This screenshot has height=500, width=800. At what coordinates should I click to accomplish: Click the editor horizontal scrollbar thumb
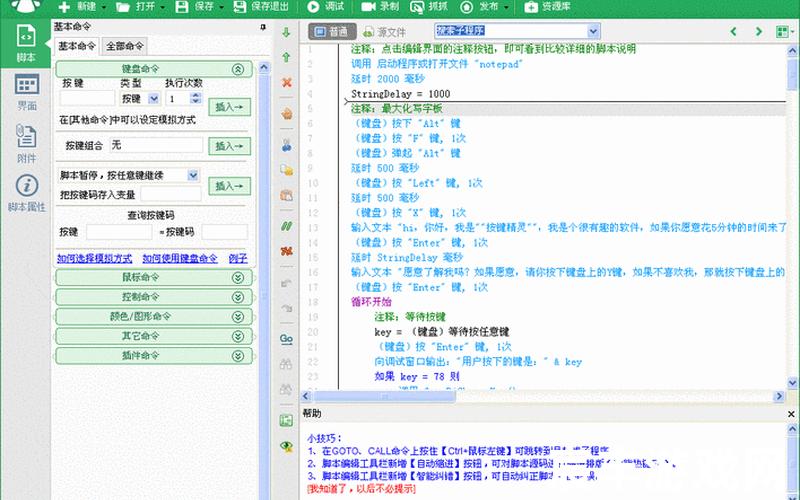(384, 396)
